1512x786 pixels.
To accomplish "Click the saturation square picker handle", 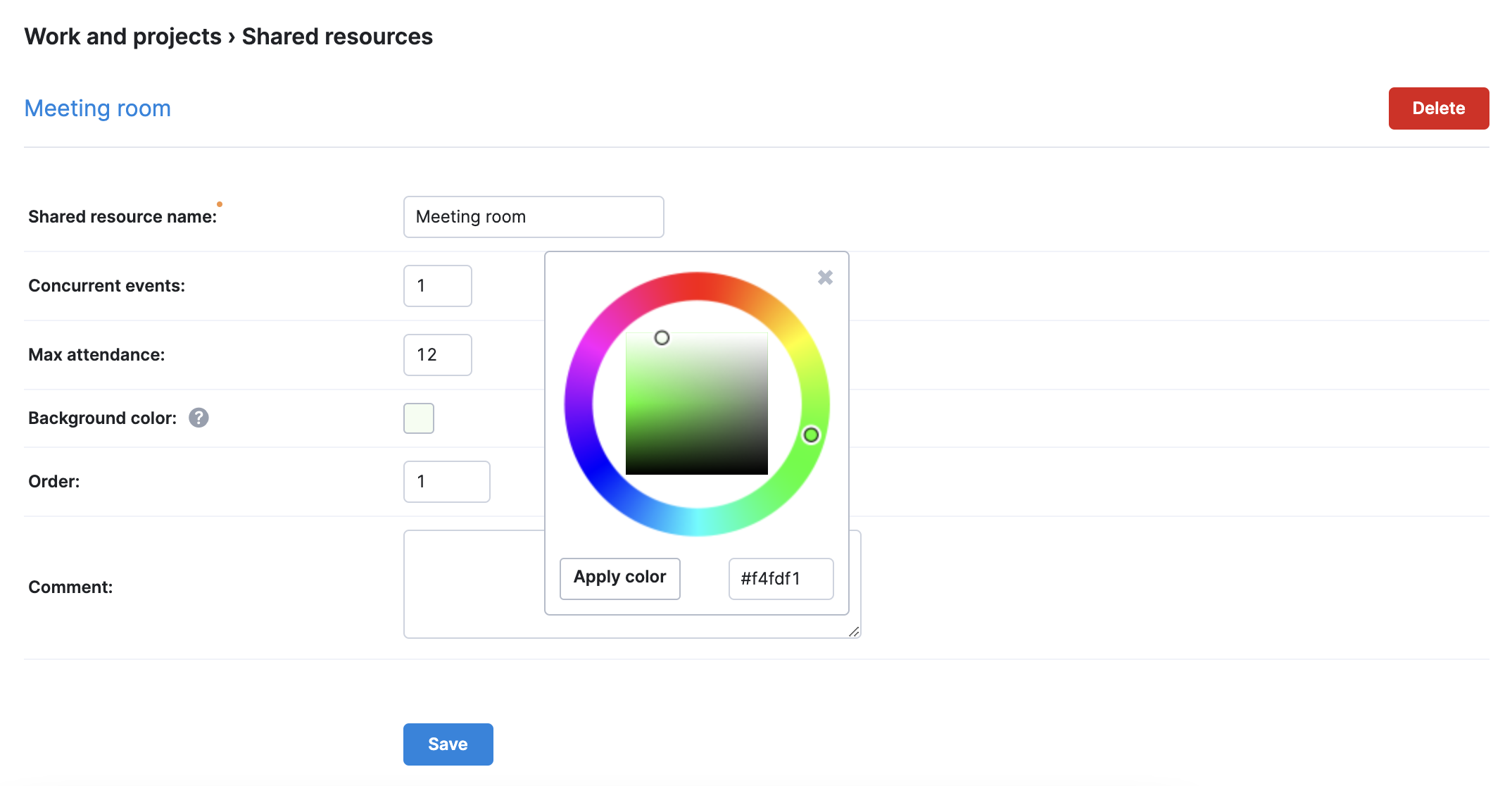I will (662, 338).
